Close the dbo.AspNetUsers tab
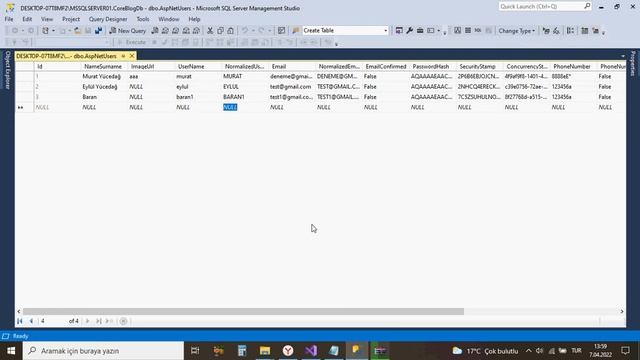Screen dimensions: 640x360 pos(132,56)
